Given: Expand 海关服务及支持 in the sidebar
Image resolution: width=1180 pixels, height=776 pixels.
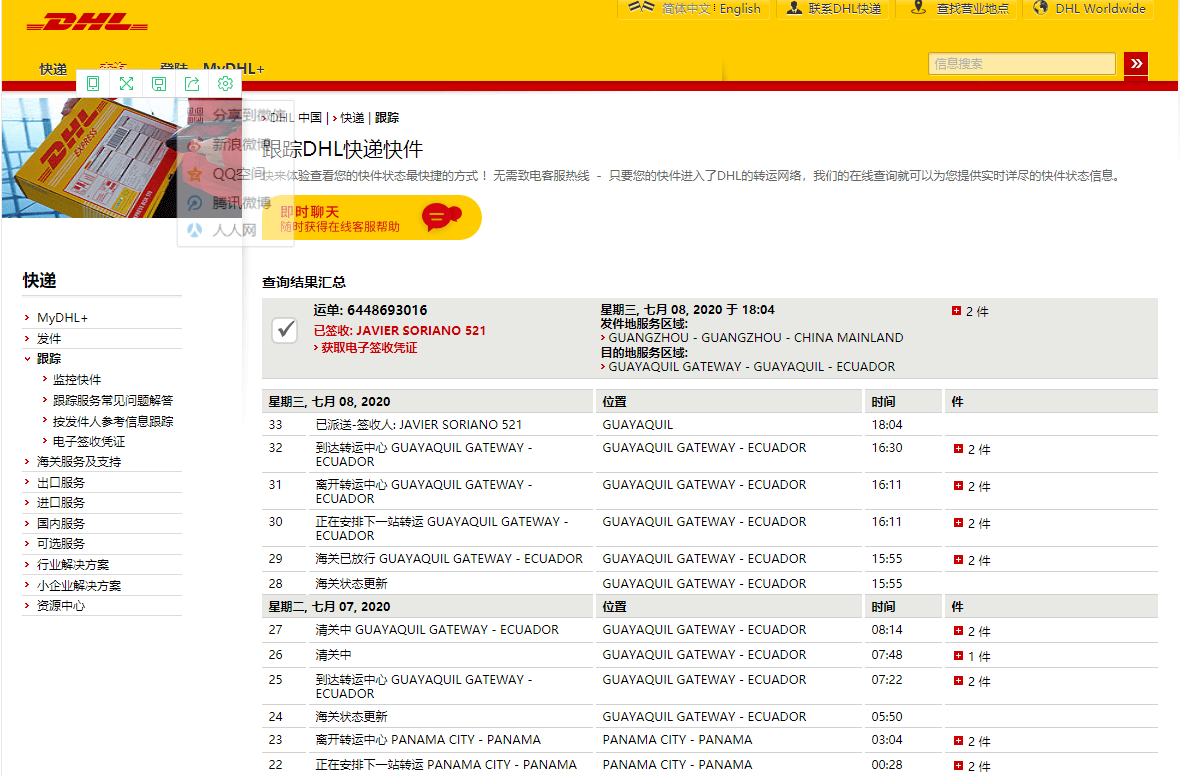Looking at the screenshot, I should (x=79, y=461).
